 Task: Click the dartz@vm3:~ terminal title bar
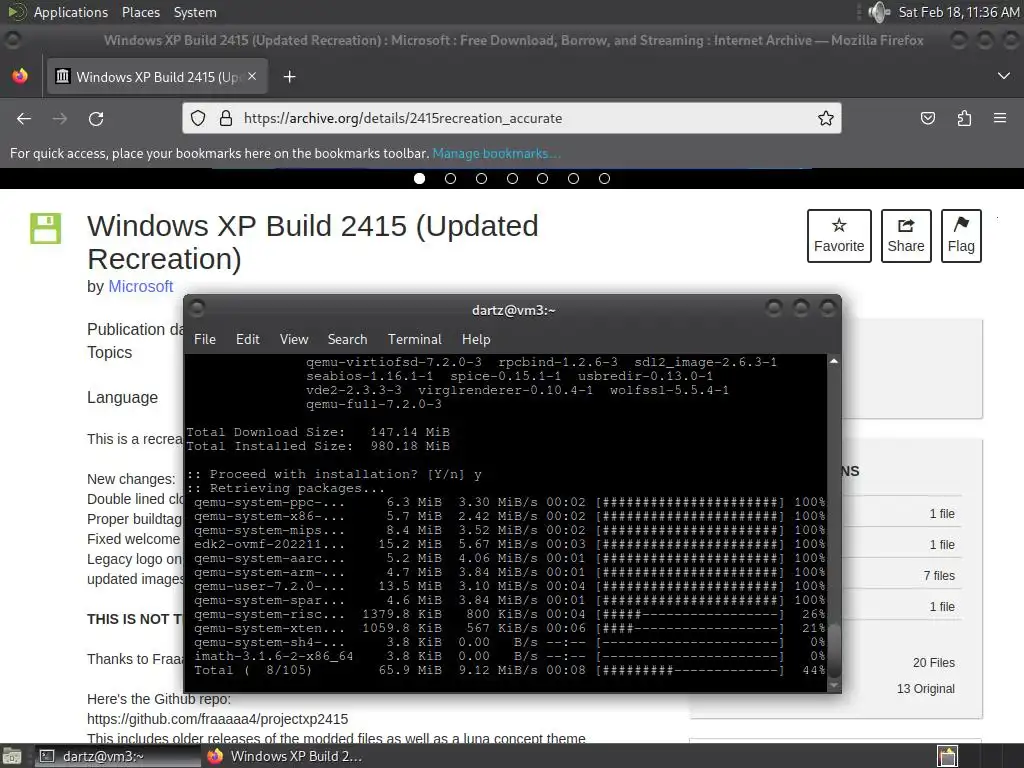pyautogui.click(x=513, y=310)
